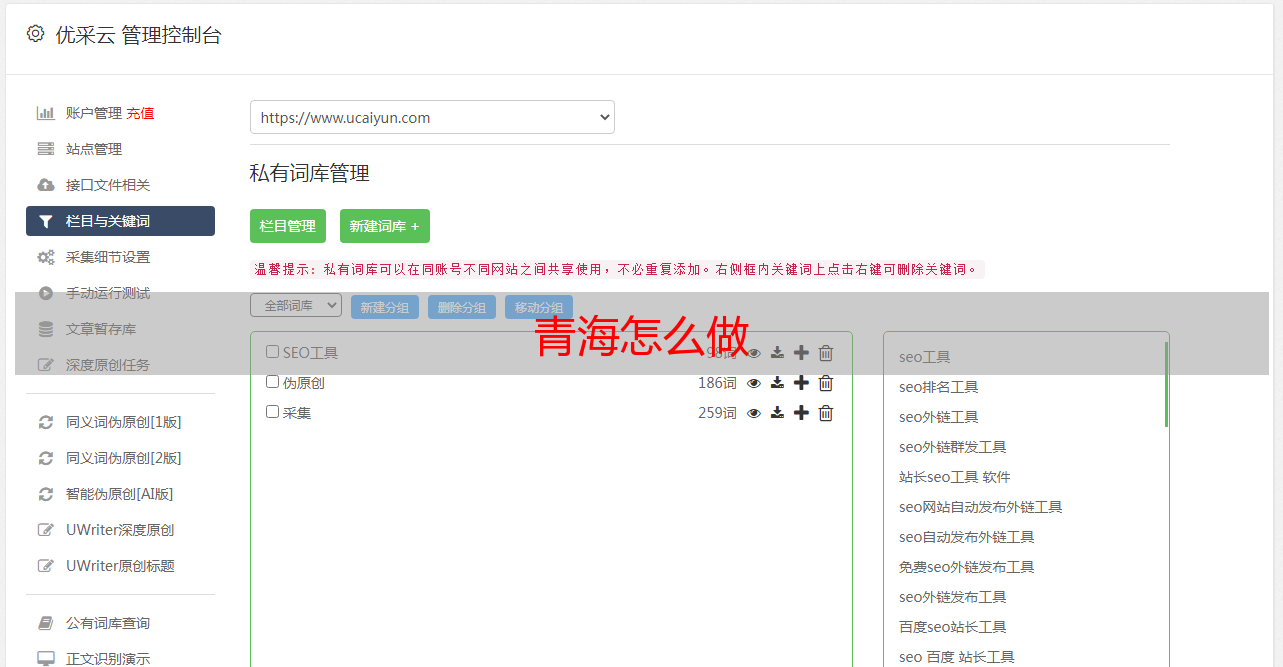Click the filter icon on 栏目与关键词
Image resolution: width=1283 pixels, height=667 pixels.
point(46,221)
